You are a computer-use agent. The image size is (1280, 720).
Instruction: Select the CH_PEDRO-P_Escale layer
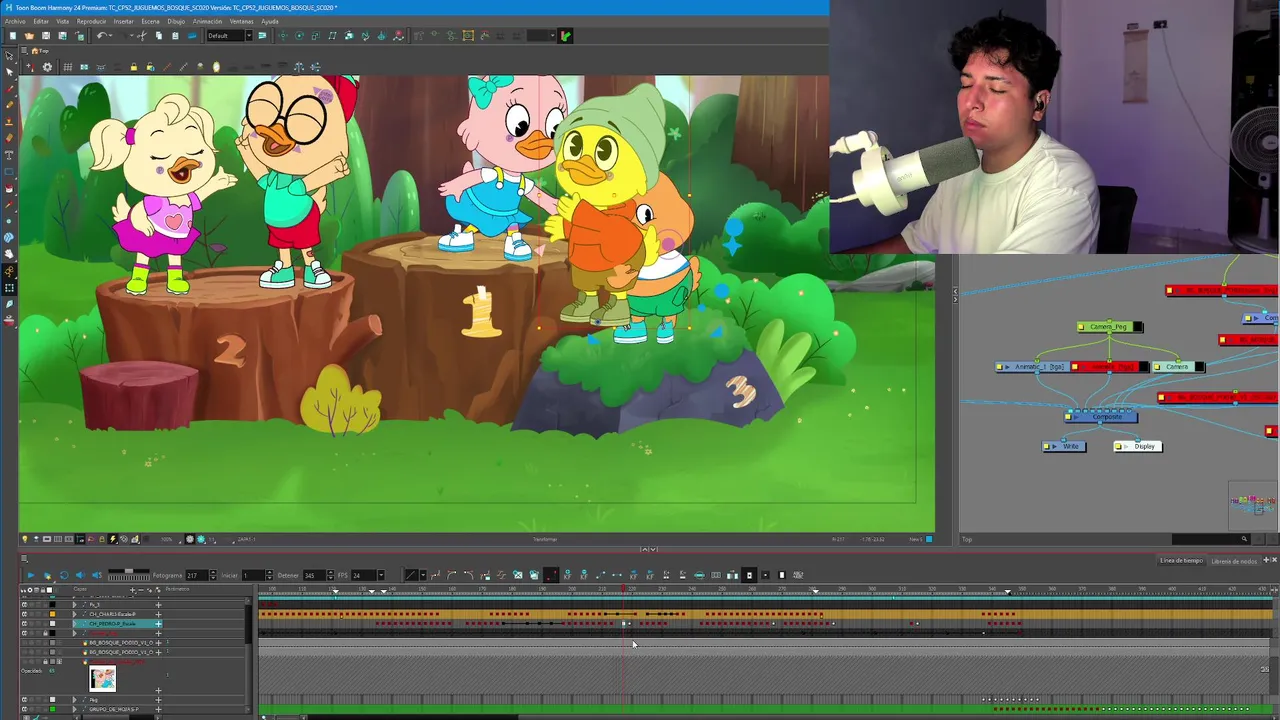(x=112, y=624)
